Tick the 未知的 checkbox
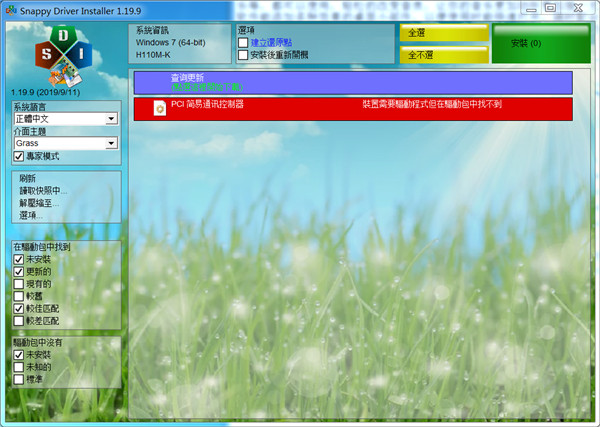 point(19,367)
